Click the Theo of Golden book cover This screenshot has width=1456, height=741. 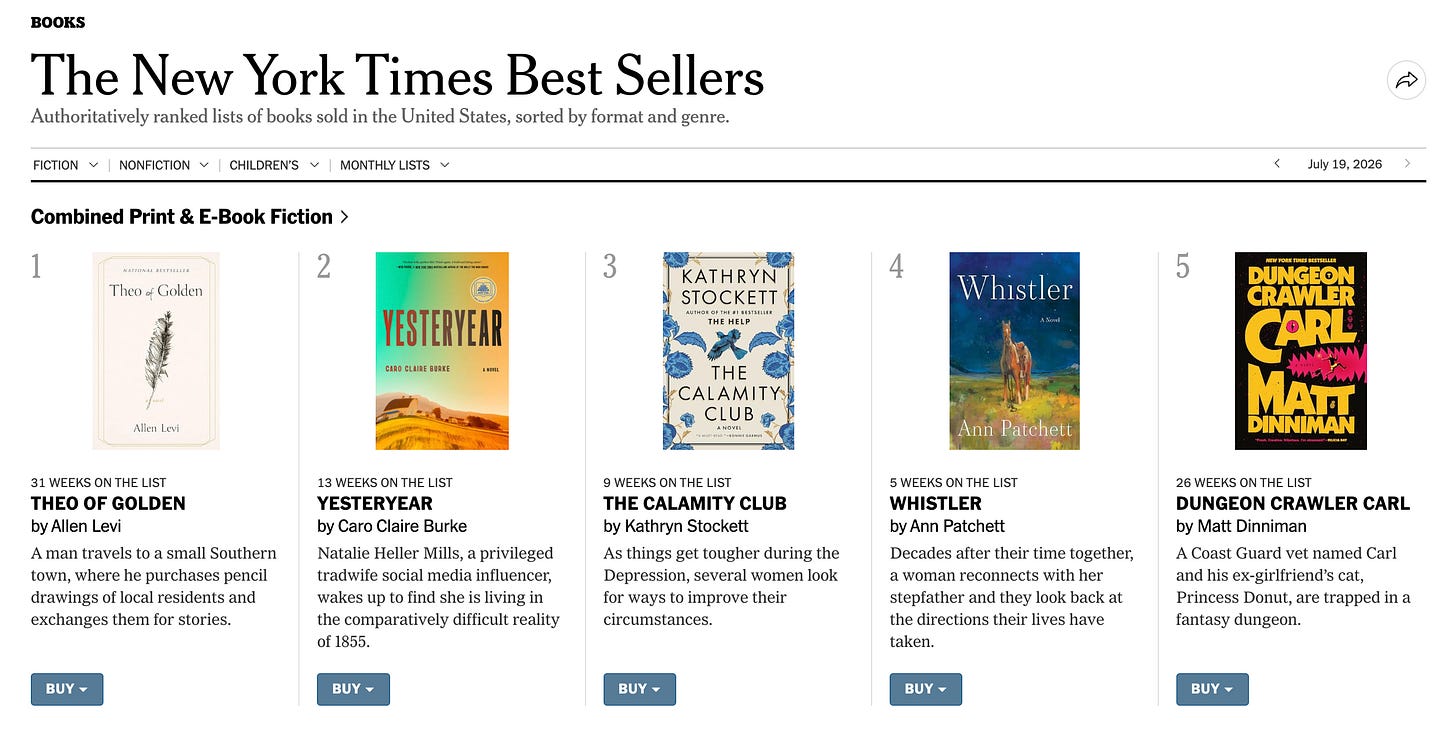click(156, 351)
